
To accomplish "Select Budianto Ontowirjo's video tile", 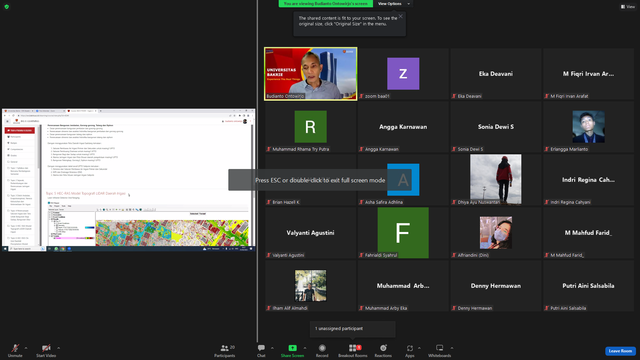I will pyautogui.click(x=311, y=73).
